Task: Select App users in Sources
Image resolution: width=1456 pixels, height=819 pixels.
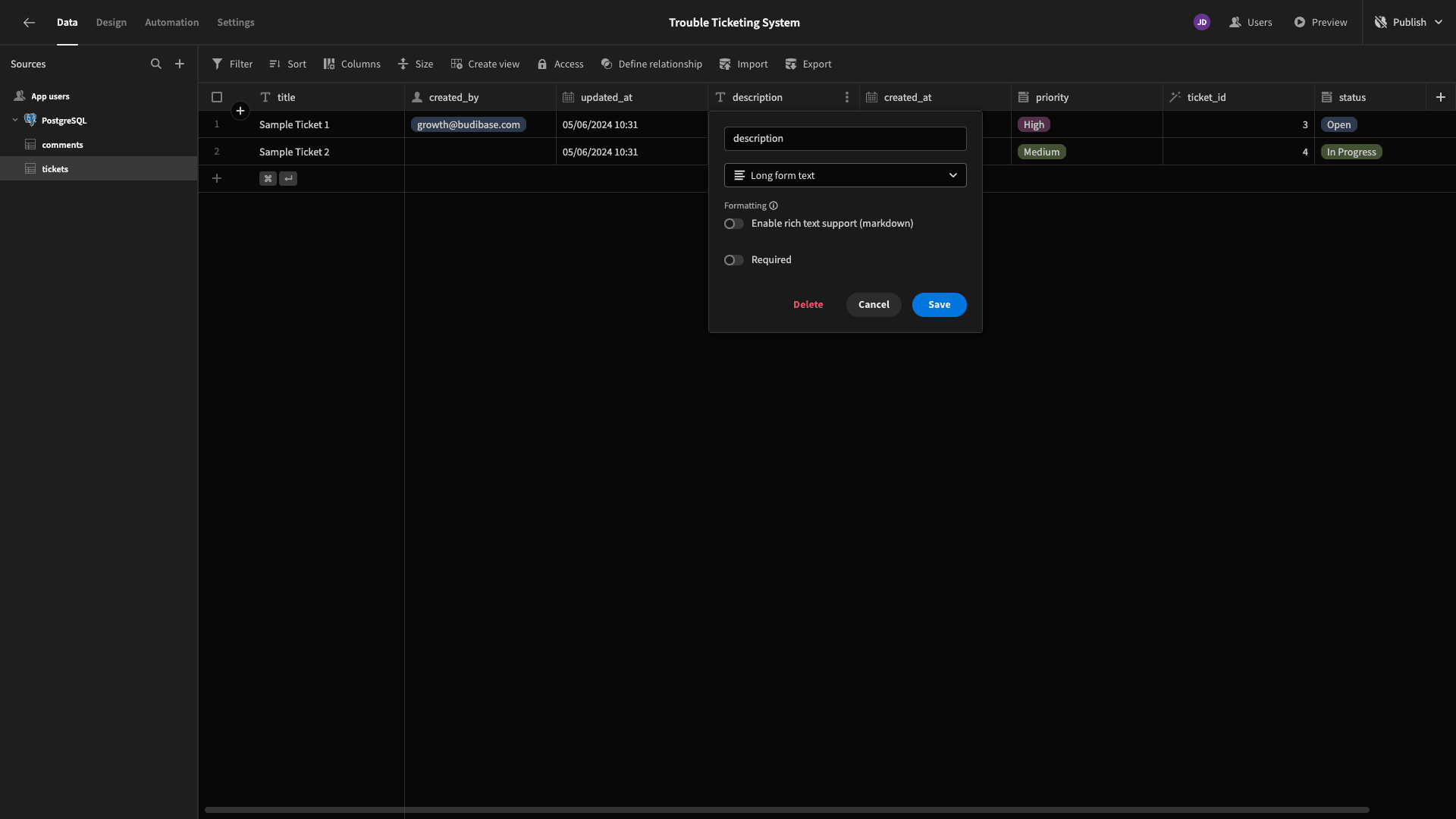Action: pyautogui.click(x=99, y=96)
